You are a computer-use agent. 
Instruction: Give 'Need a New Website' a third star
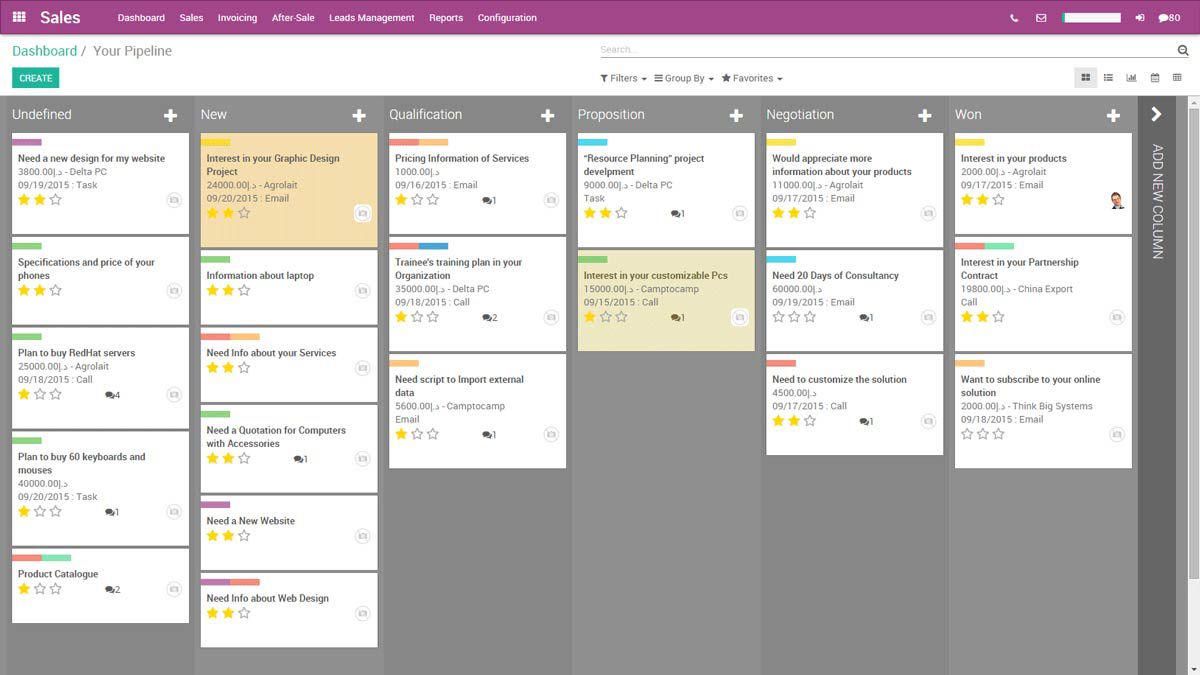coord(244,535)
